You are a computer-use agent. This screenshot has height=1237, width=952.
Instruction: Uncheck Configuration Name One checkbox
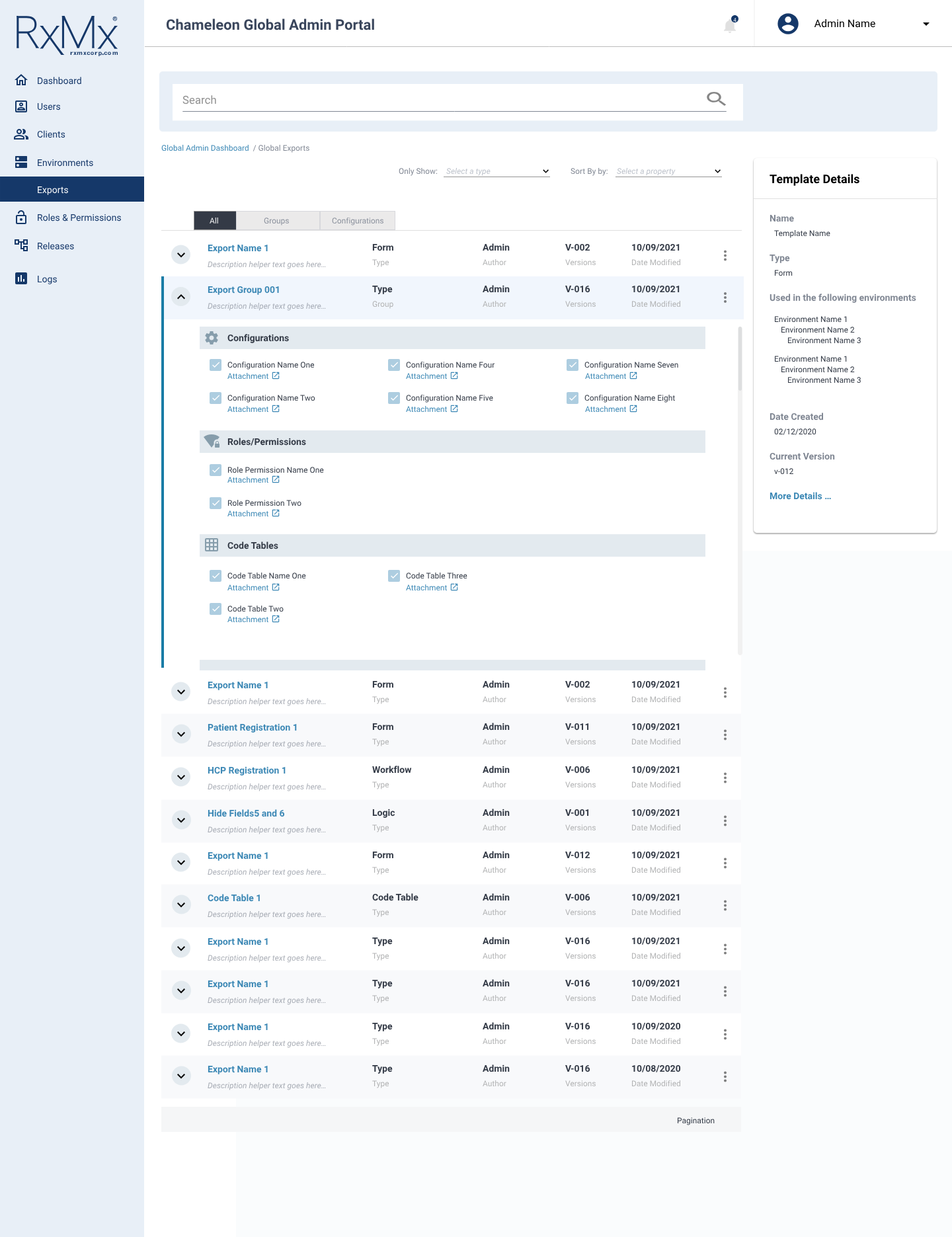pos(216,365)
